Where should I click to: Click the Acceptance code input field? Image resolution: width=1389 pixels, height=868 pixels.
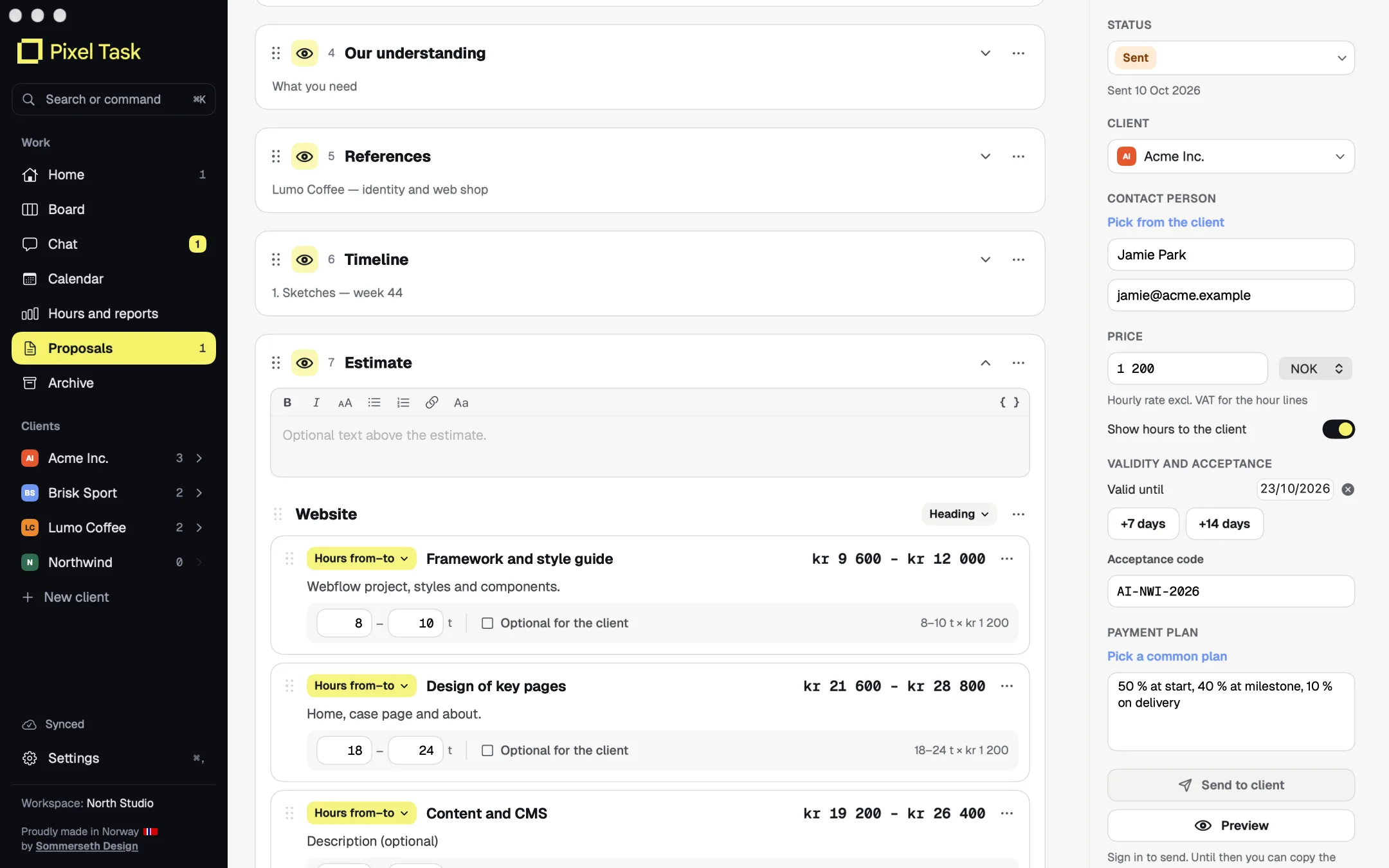1231,592
